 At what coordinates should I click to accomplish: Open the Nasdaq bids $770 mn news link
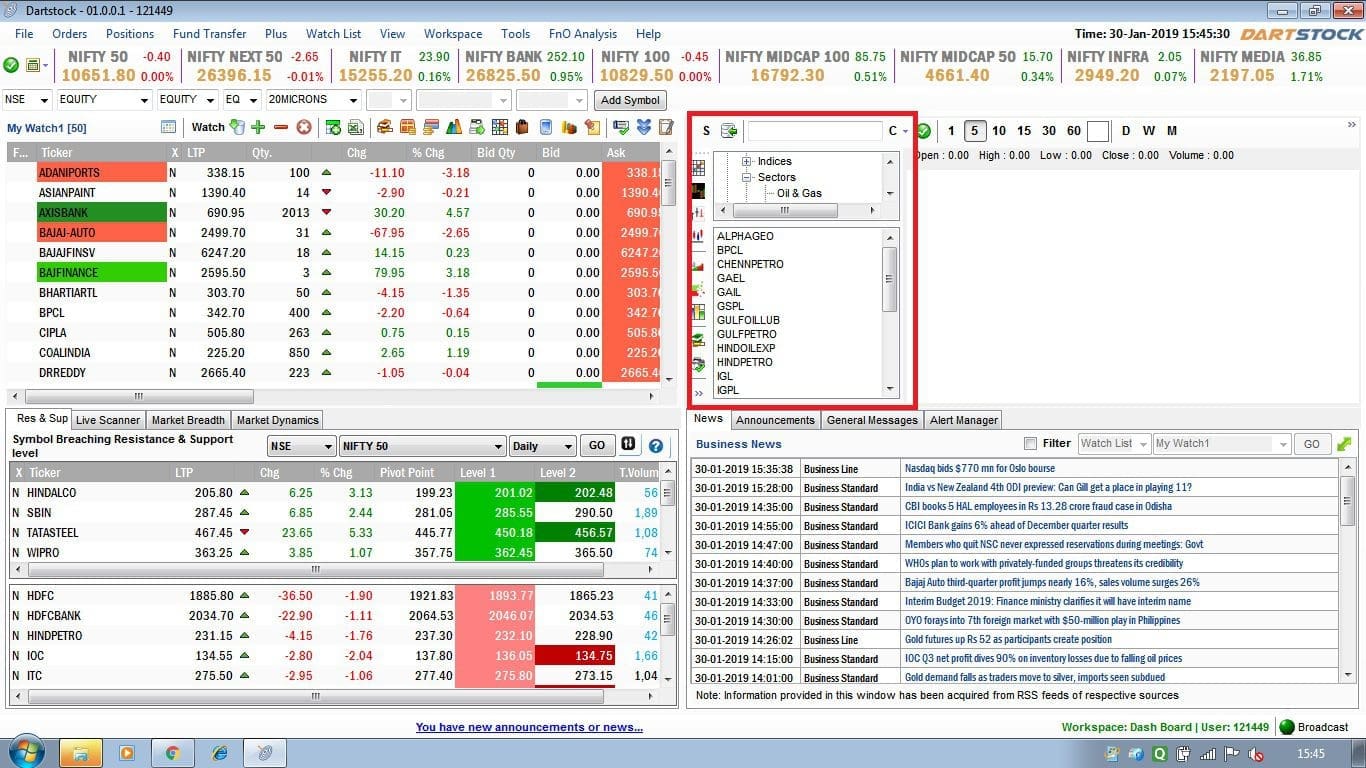coord(979,468)
